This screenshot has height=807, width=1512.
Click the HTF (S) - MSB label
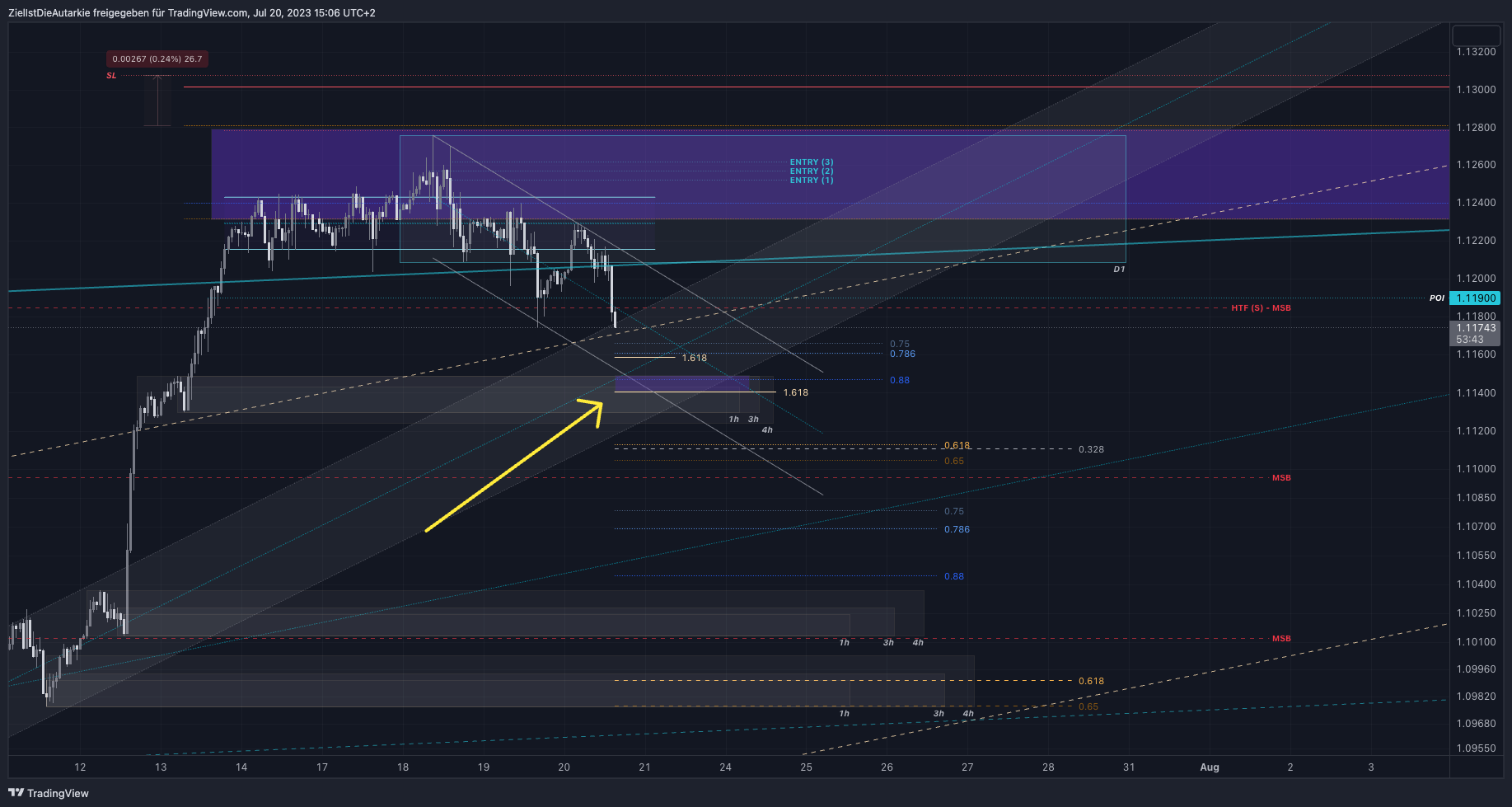click(x=1261, y=308)
